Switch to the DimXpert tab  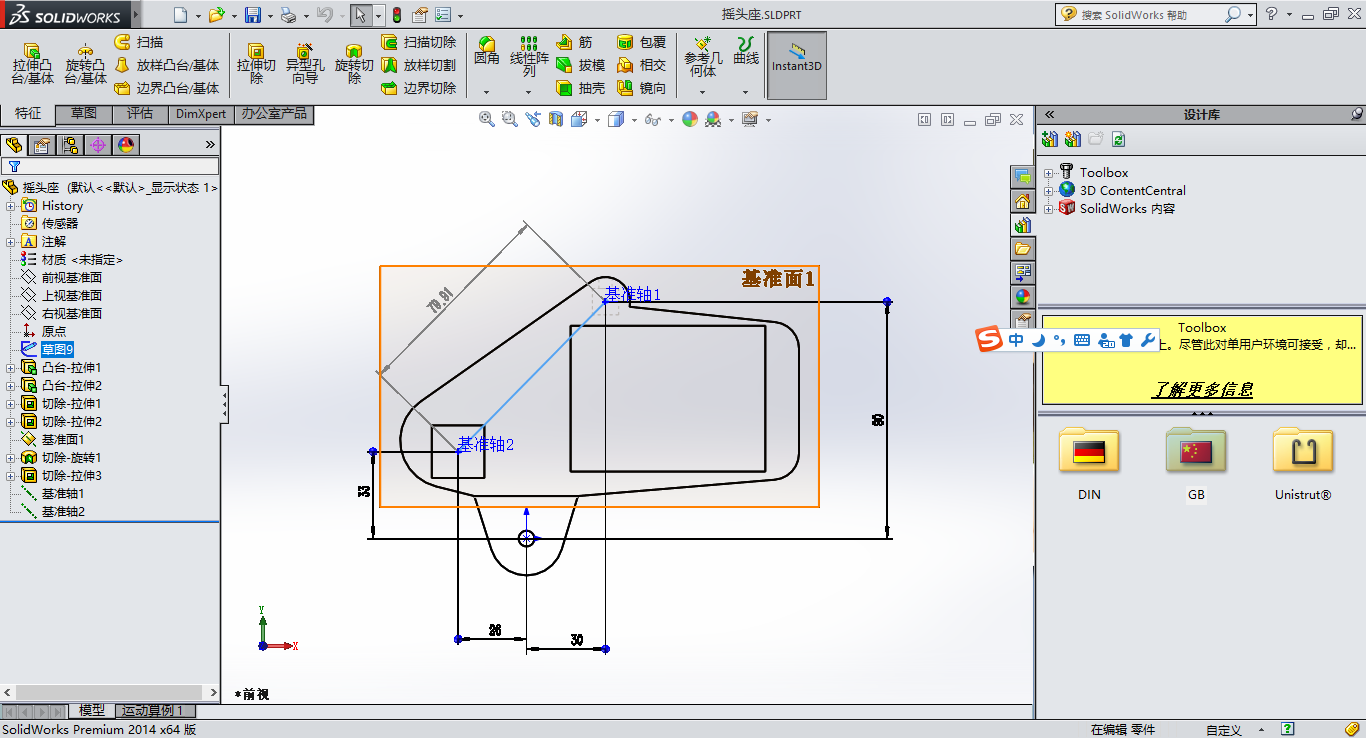(x=201, y=114)
